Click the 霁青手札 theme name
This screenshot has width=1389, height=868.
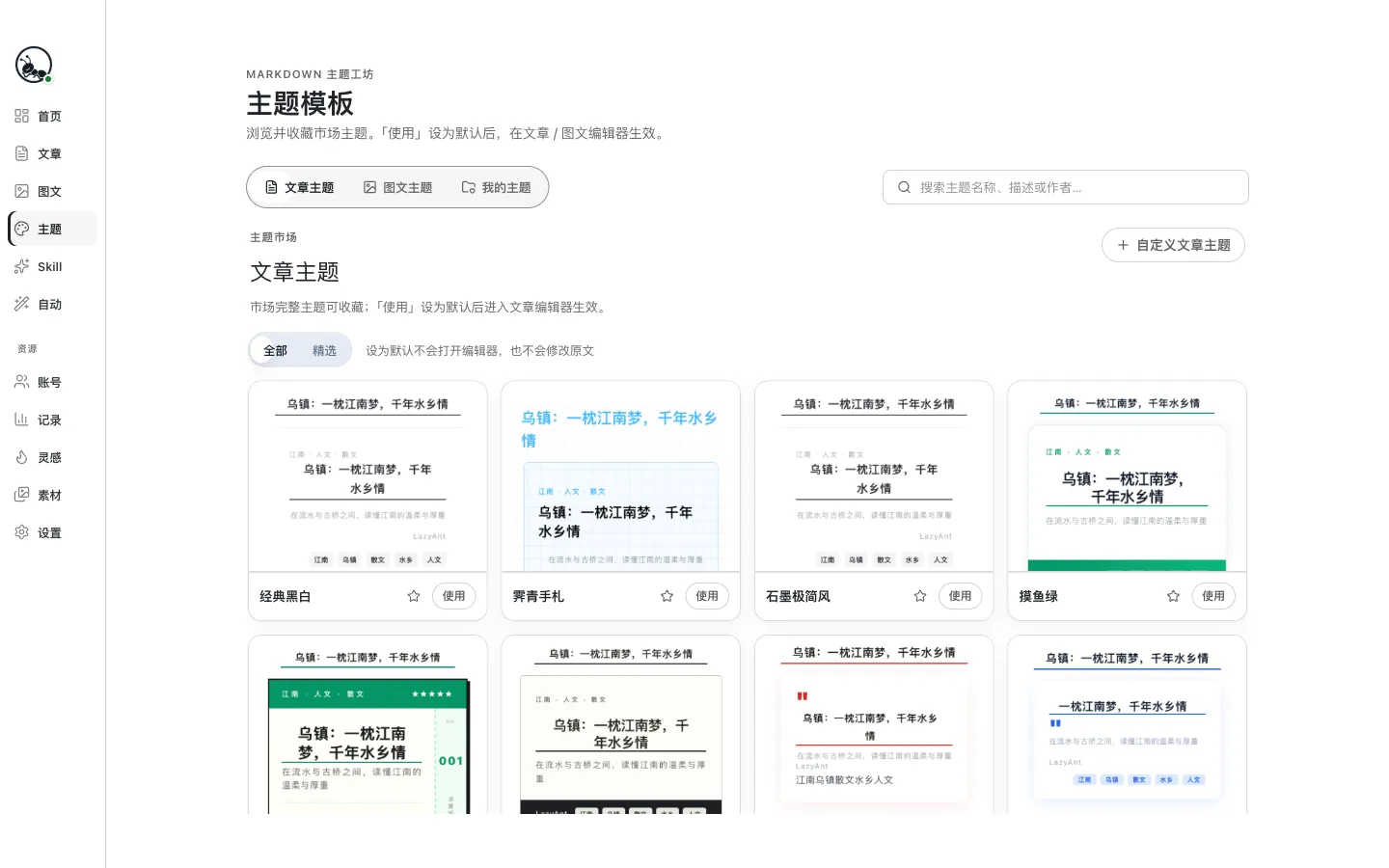click(x=538, y=596)
